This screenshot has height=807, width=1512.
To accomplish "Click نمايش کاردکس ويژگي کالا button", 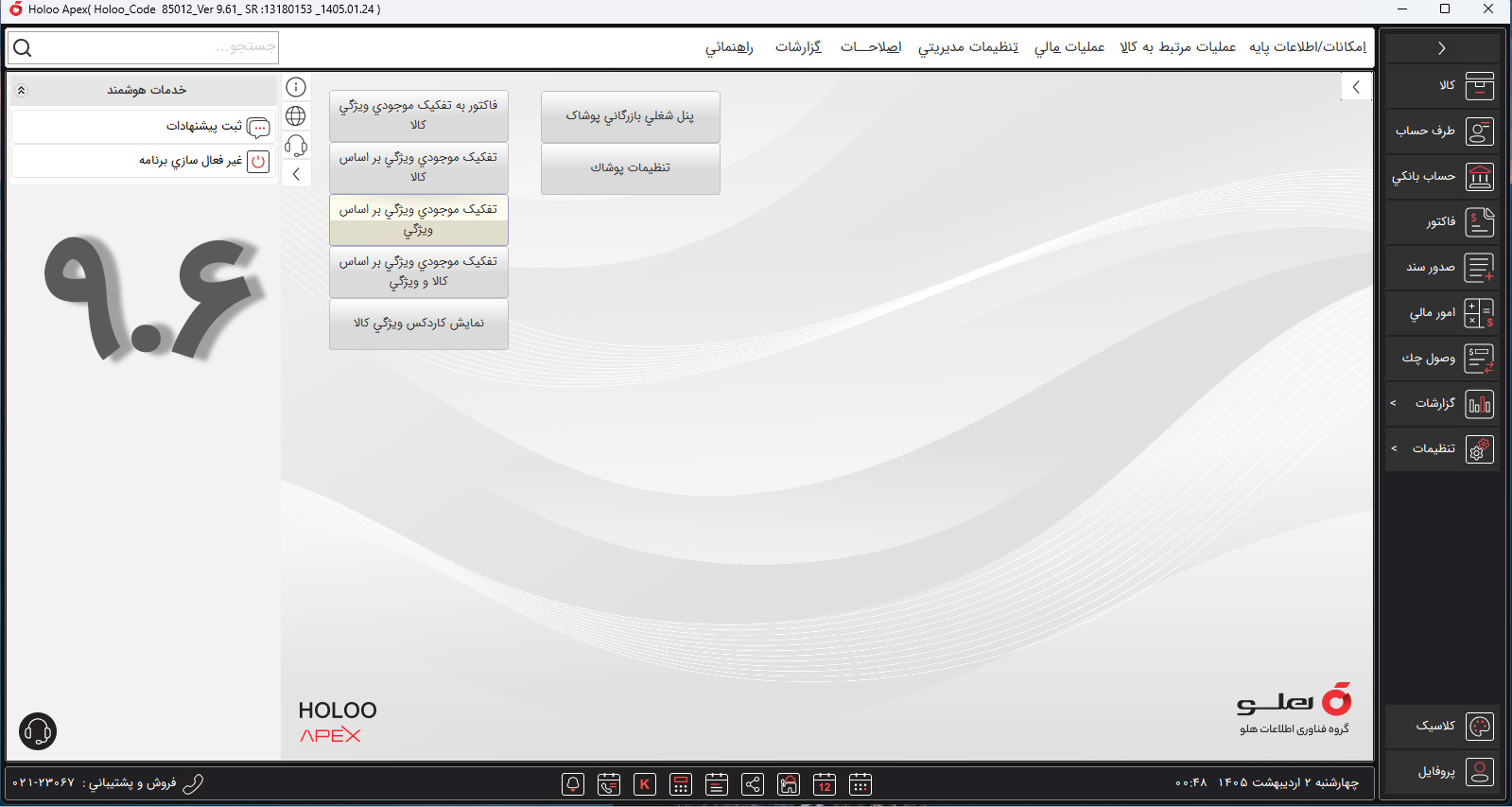I will coord(419,324).
